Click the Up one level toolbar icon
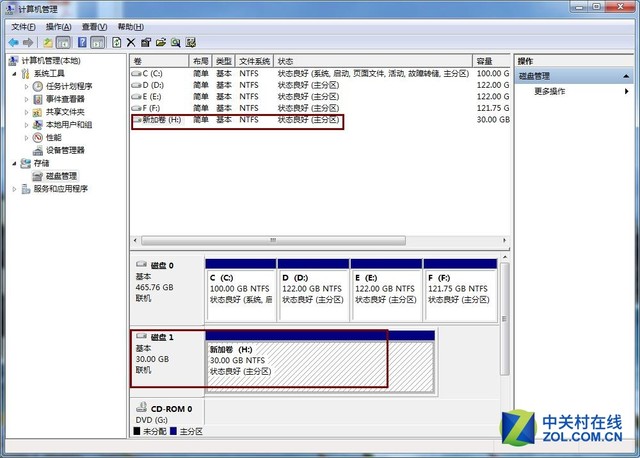The height and width of the screenshot is (458, 640). coord(47,43)
